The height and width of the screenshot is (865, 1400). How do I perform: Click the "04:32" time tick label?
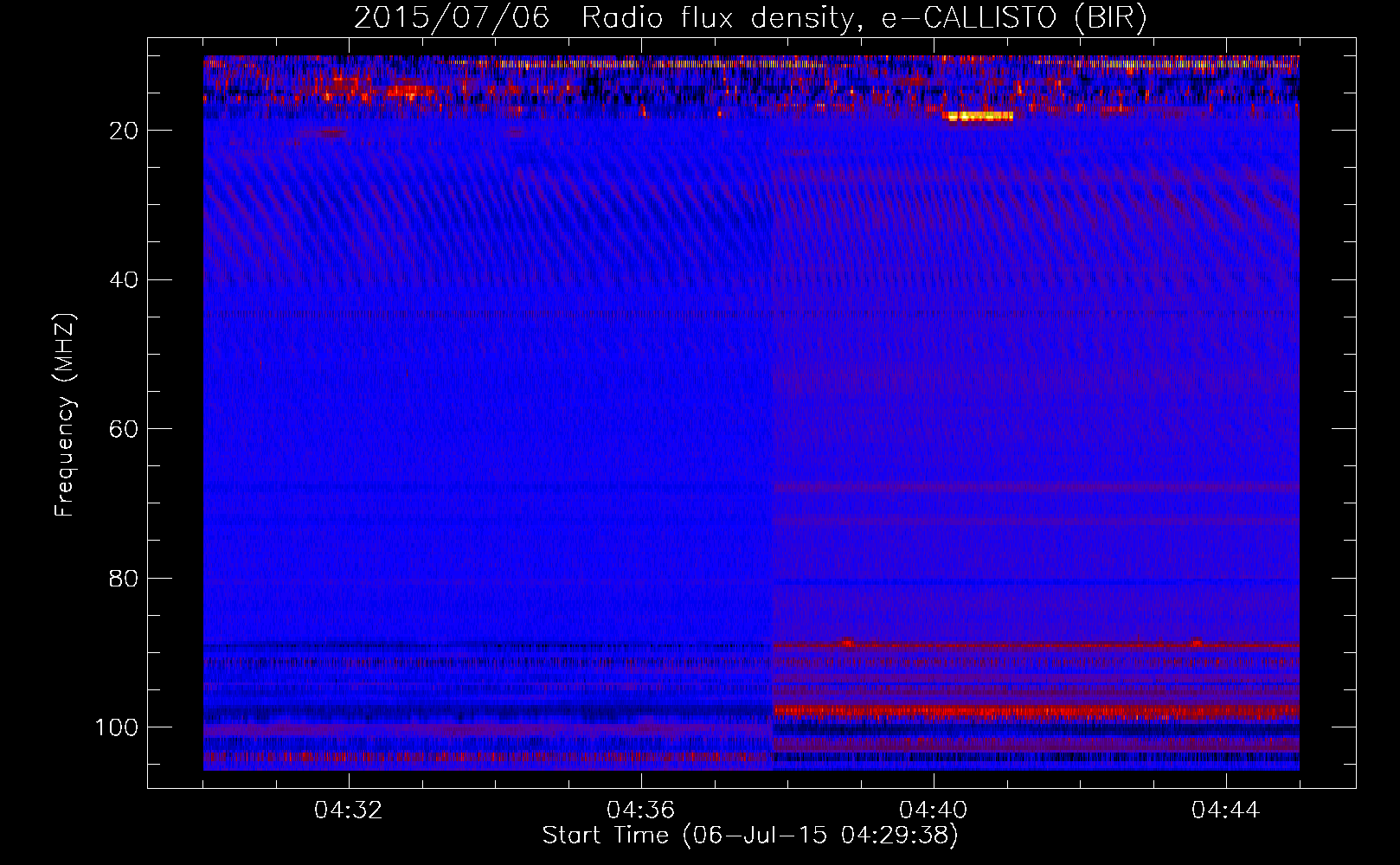coord(349,811)
